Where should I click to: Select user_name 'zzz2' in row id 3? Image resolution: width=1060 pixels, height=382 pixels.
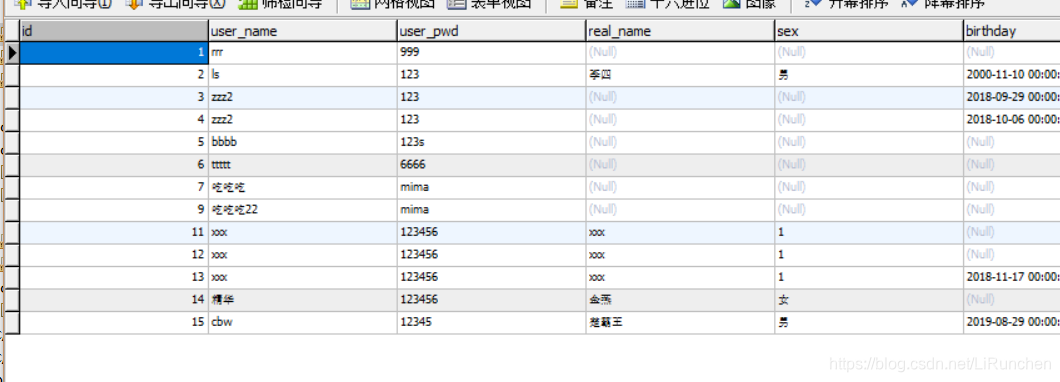coord(302,97)
